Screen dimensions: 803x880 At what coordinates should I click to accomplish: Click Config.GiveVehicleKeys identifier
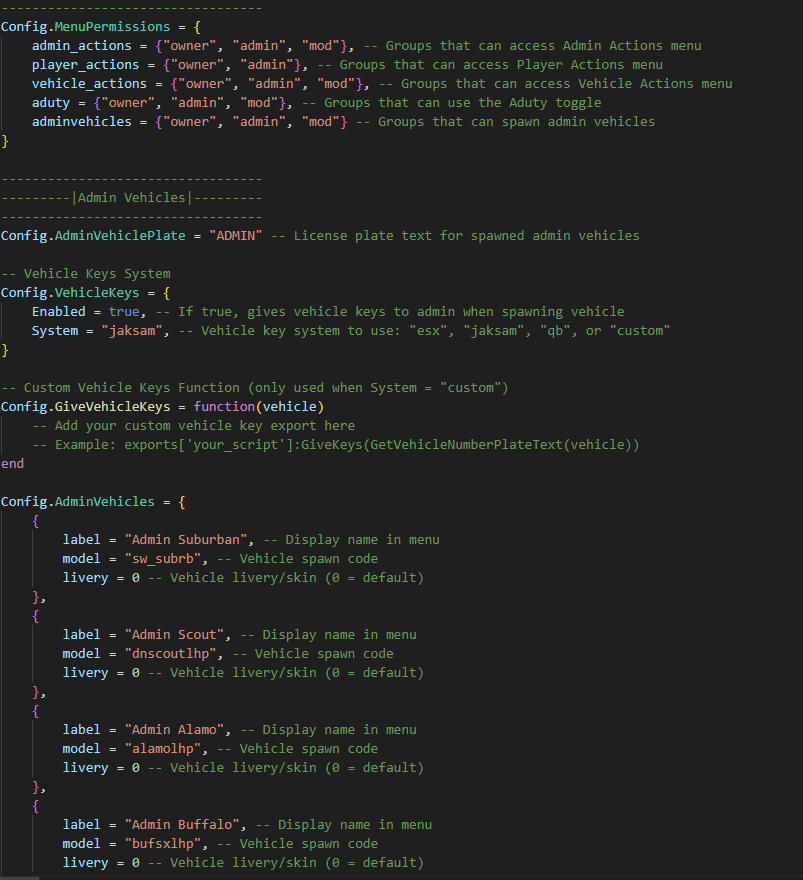85,407
